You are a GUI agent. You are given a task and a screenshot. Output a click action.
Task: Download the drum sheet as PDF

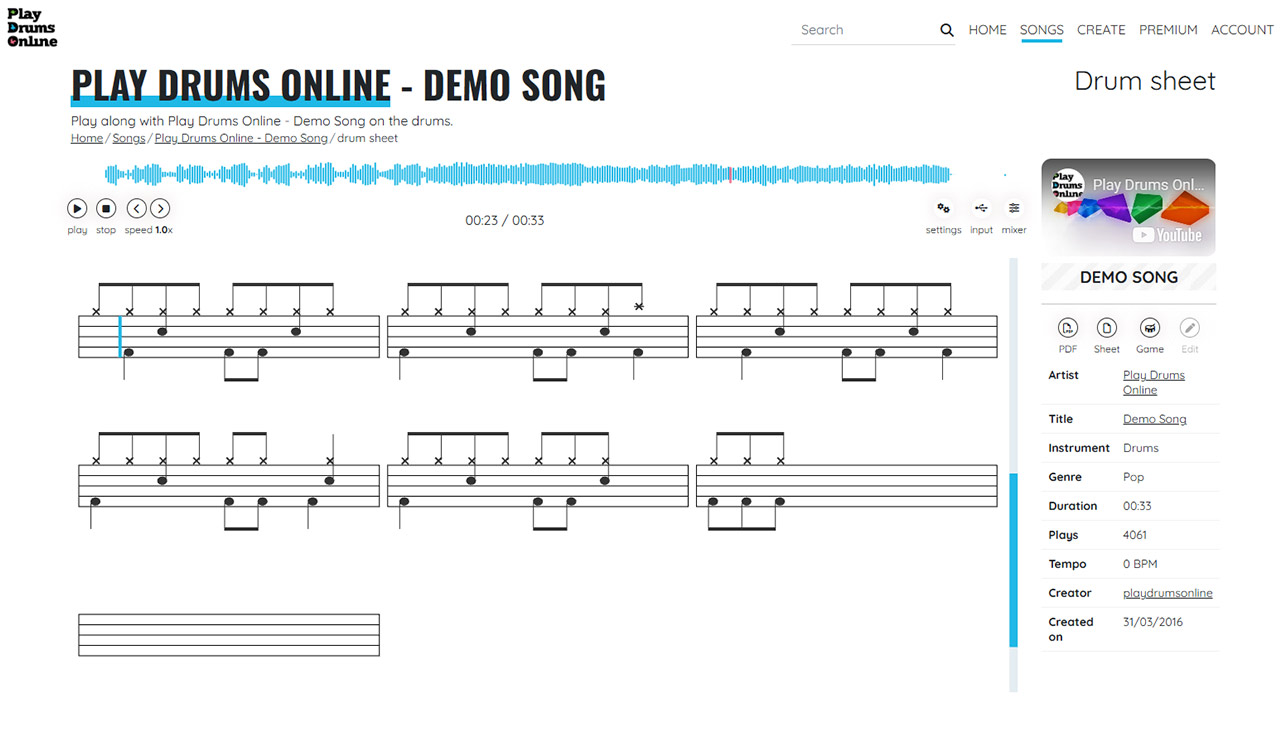coord(1067,328)
